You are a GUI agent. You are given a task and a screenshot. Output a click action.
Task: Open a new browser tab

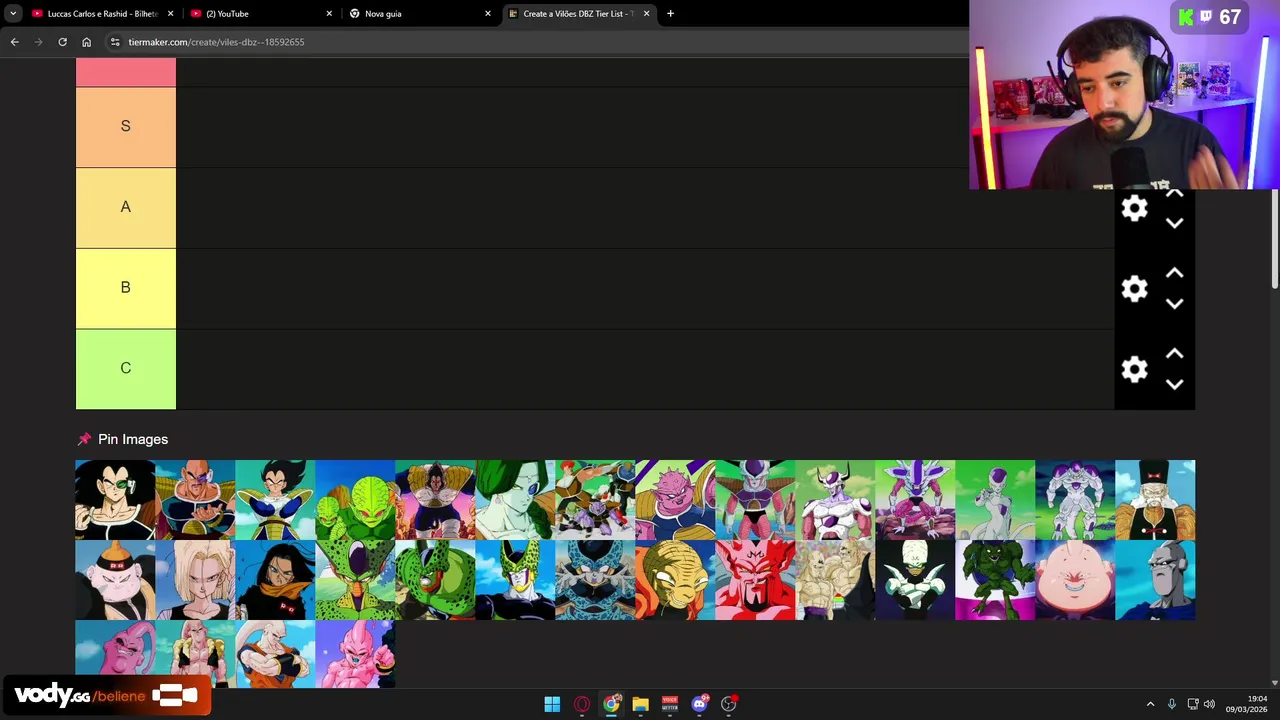pyautogui.click(x=670, y=14)
